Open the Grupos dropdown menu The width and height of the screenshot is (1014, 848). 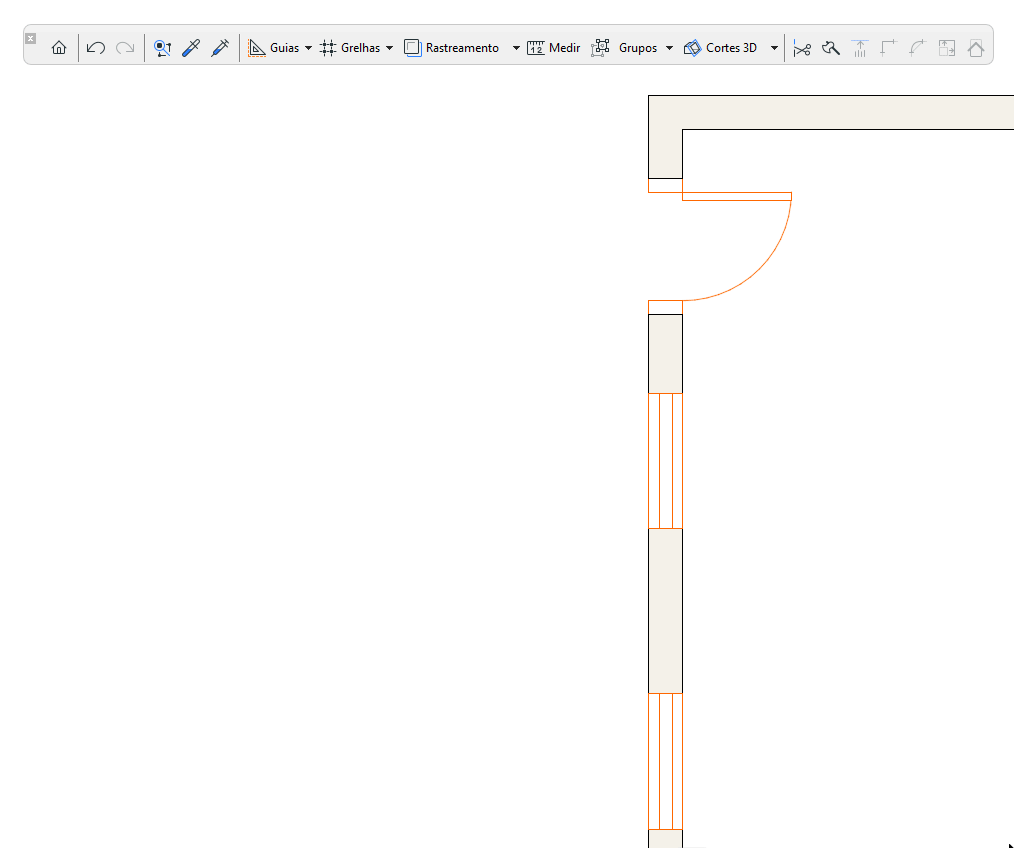[x=668, y=47]
